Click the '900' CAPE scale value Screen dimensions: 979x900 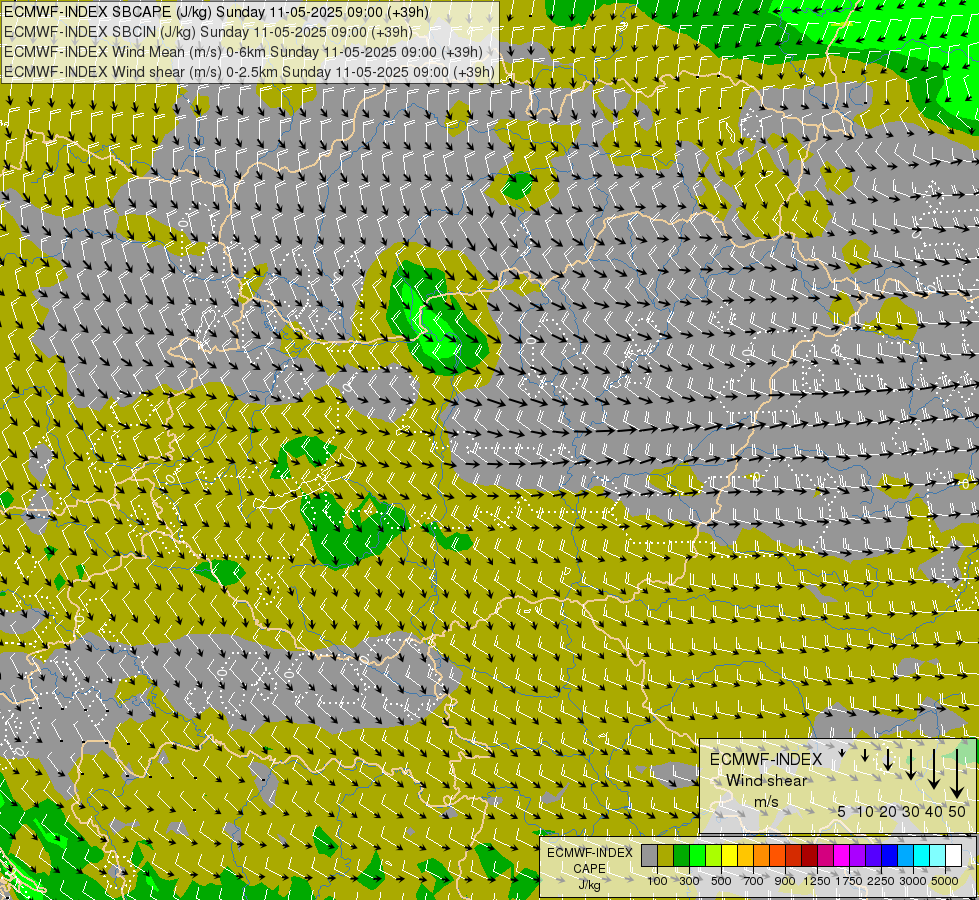pyautogui.click(x=785, y=881)
